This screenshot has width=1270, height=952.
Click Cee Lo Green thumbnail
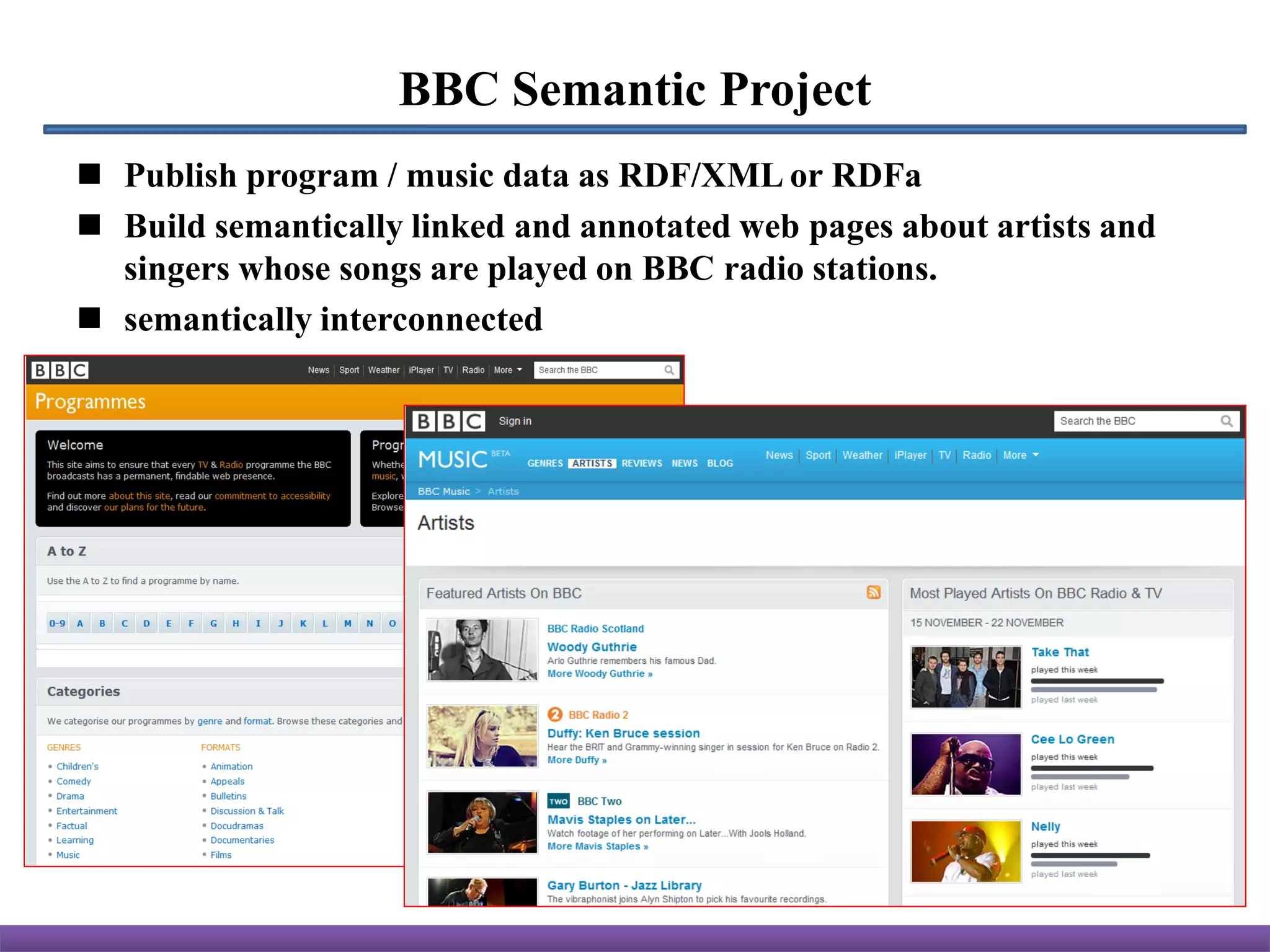pyautogui.click(x=966, y=764)
